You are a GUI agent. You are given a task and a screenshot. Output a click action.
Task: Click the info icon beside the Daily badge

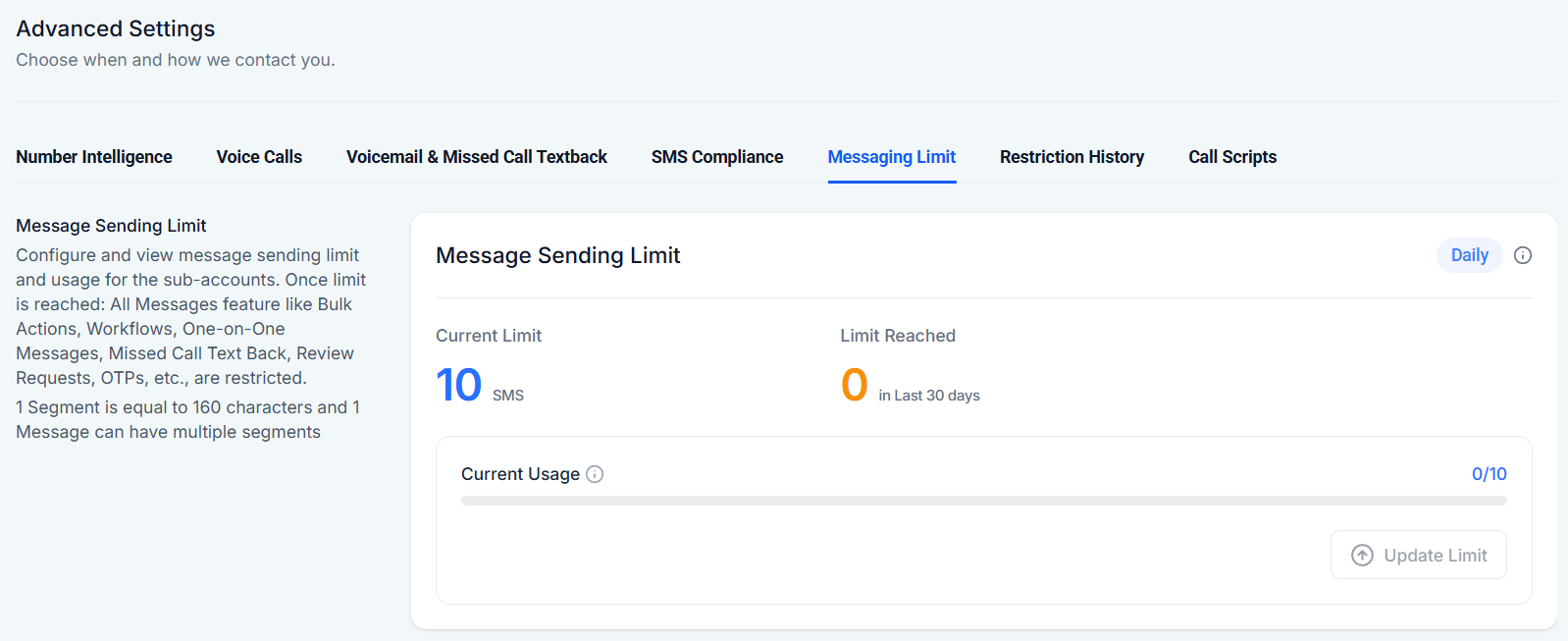[x=1523, y=255]
